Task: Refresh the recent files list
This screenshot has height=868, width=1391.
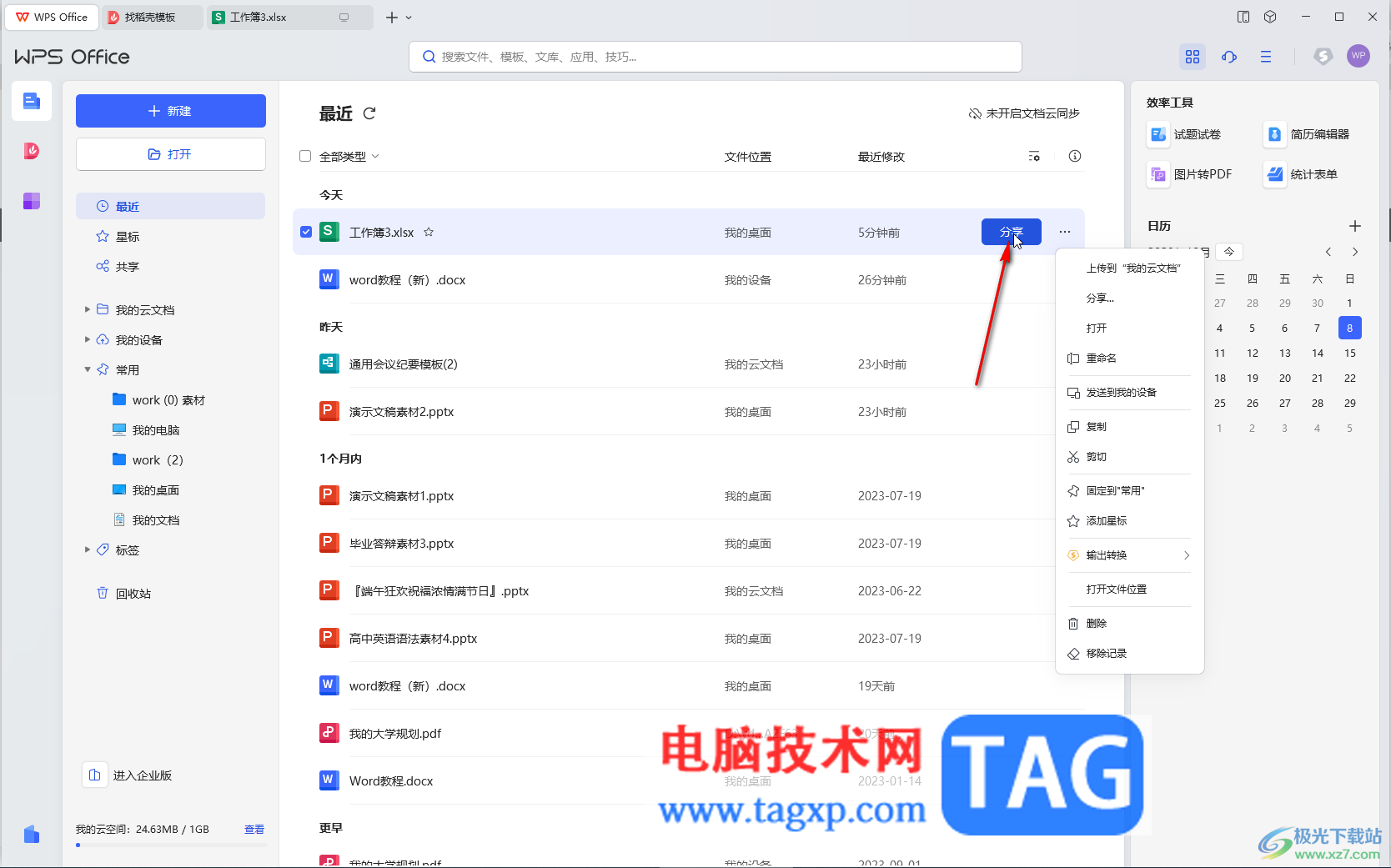Action: [369, 113]
